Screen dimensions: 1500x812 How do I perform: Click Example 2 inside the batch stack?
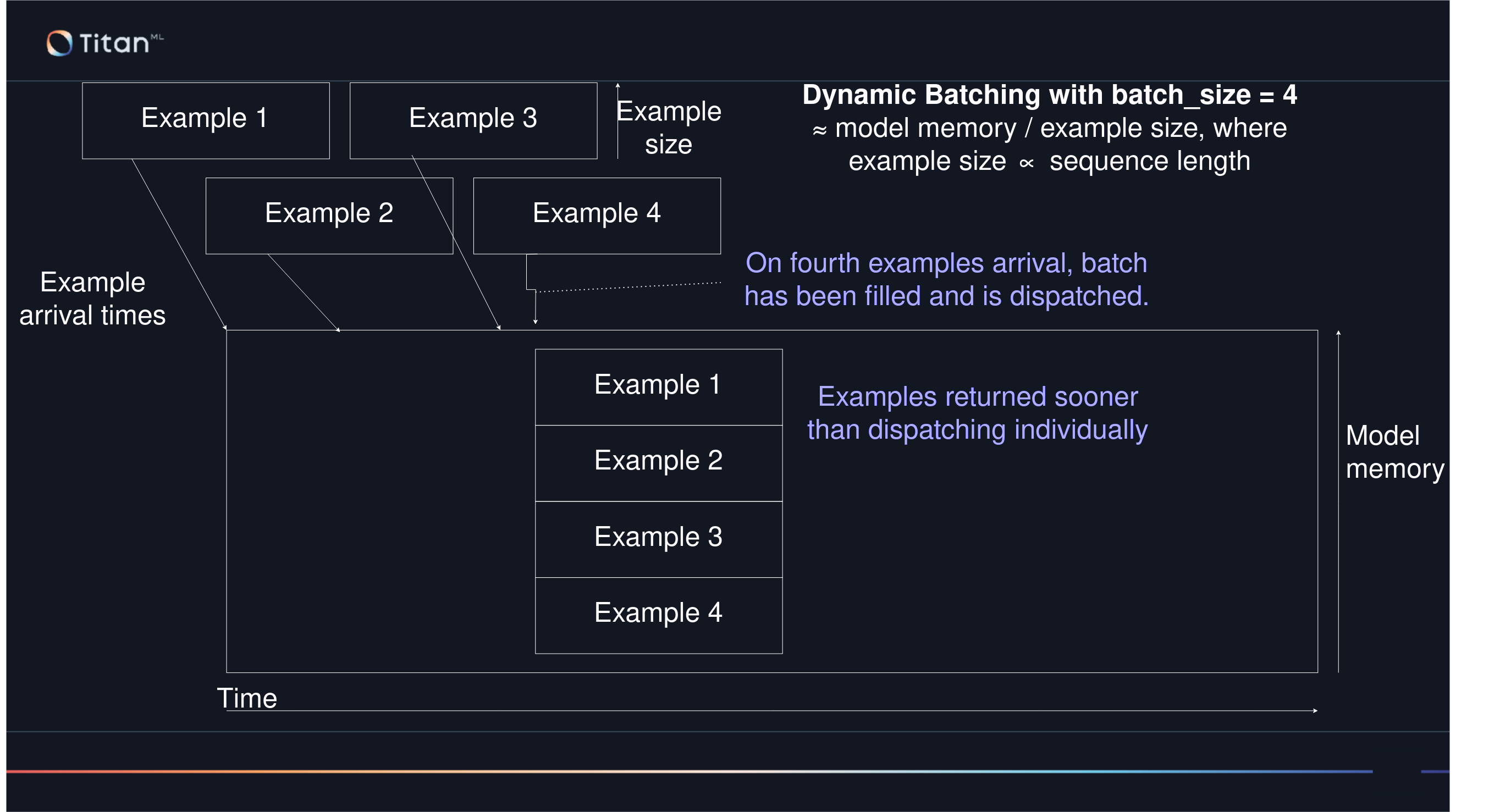click(658, 462)
